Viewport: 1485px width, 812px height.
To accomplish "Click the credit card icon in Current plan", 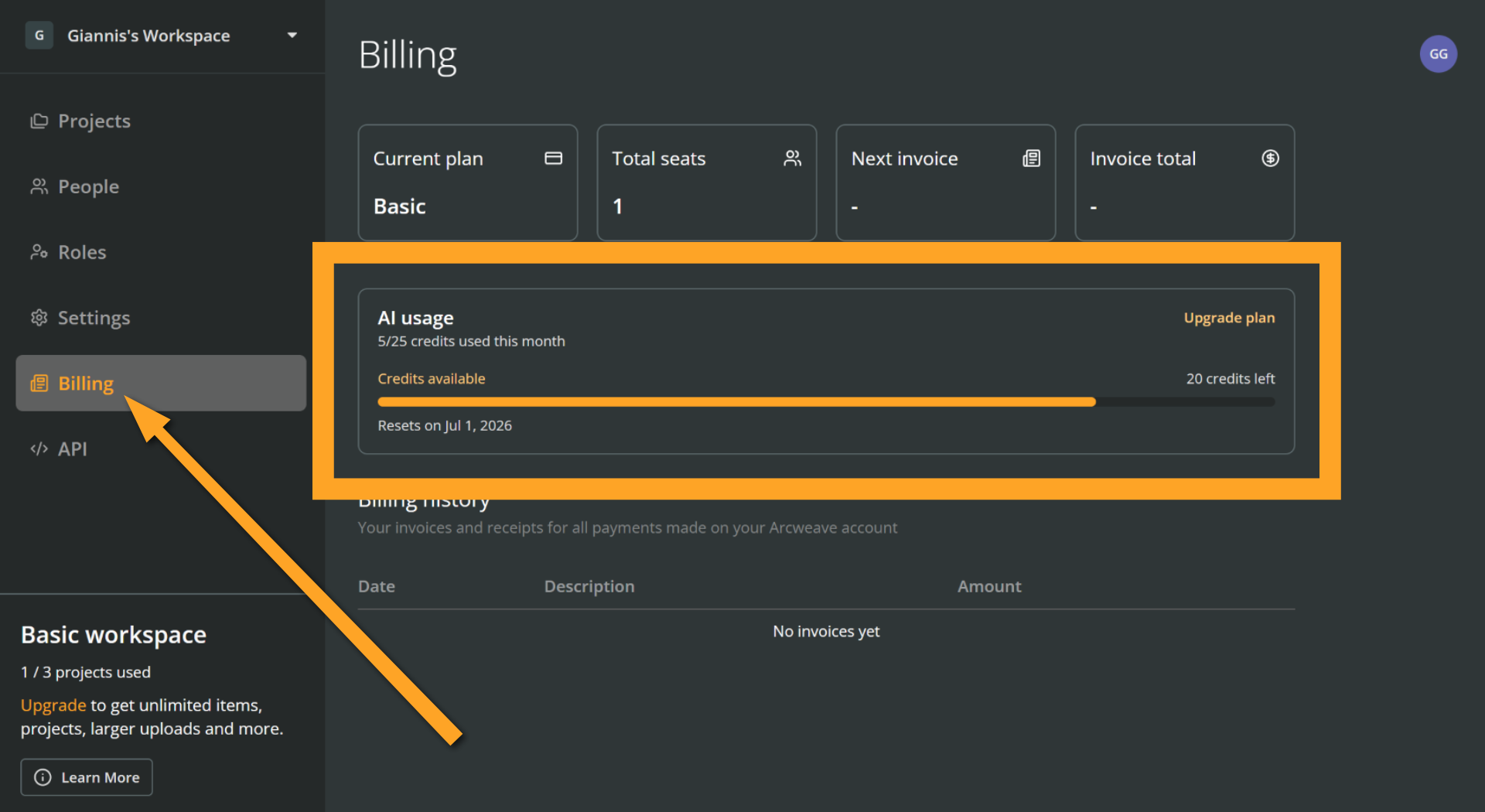I will point(553,159).
